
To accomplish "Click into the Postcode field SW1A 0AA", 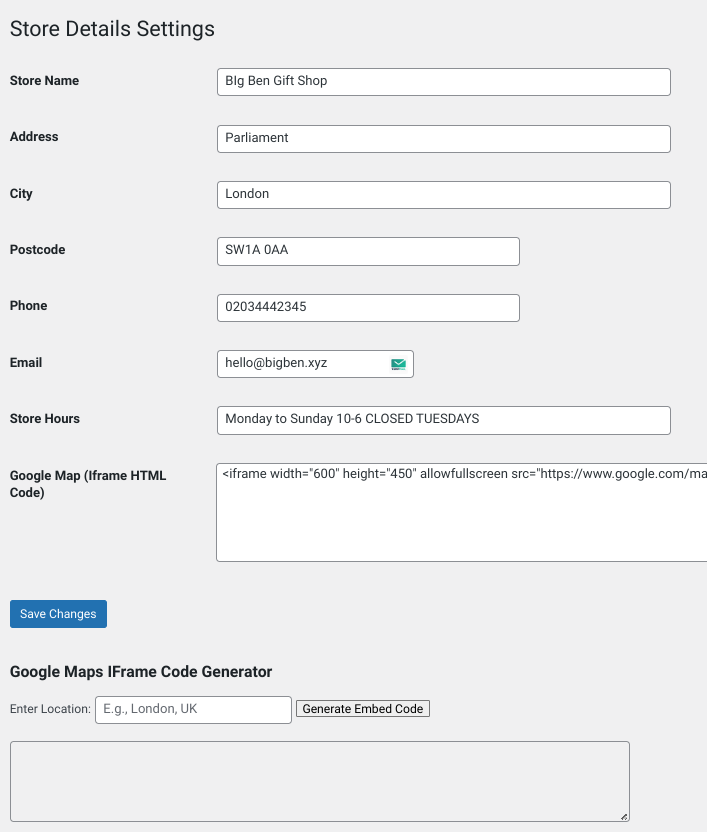I will coord(368,251).
